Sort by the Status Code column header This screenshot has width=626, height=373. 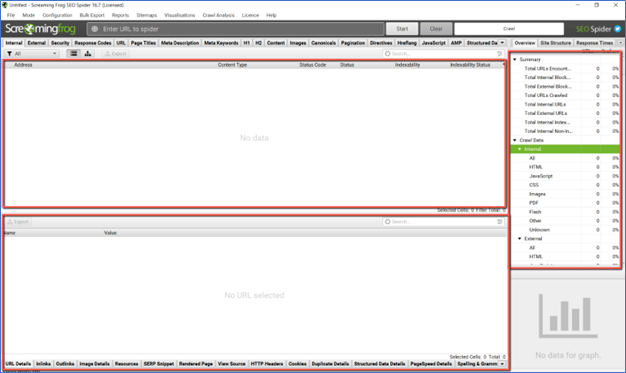(313, 65)
